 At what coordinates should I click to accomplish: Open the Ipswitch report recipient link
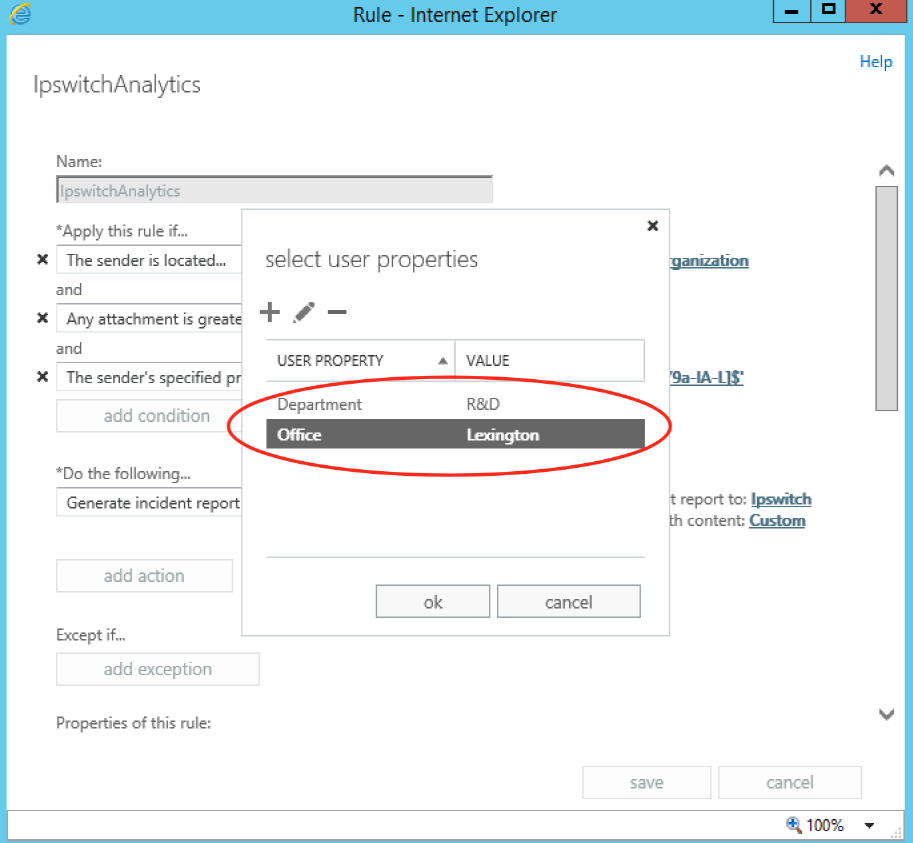(781, 499)
